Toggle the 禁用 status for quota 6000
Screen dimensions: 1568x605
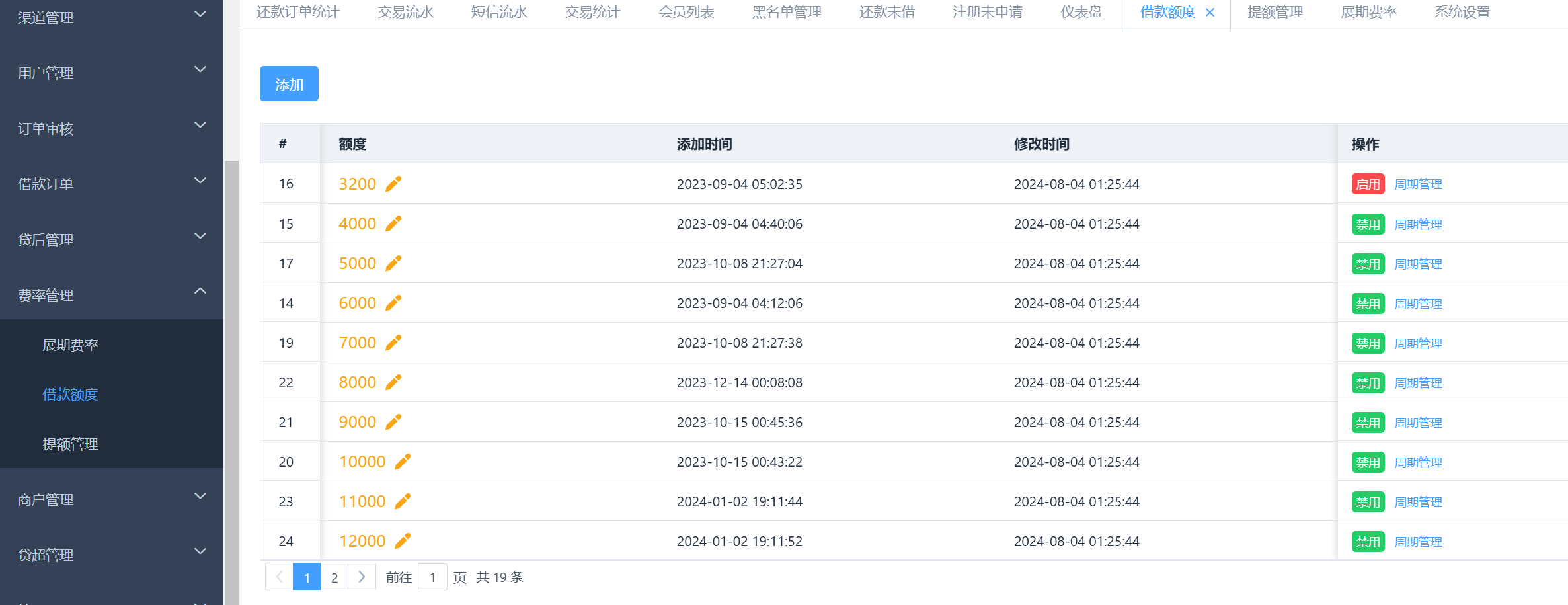pyautogui.click(x=1368, y=303)
